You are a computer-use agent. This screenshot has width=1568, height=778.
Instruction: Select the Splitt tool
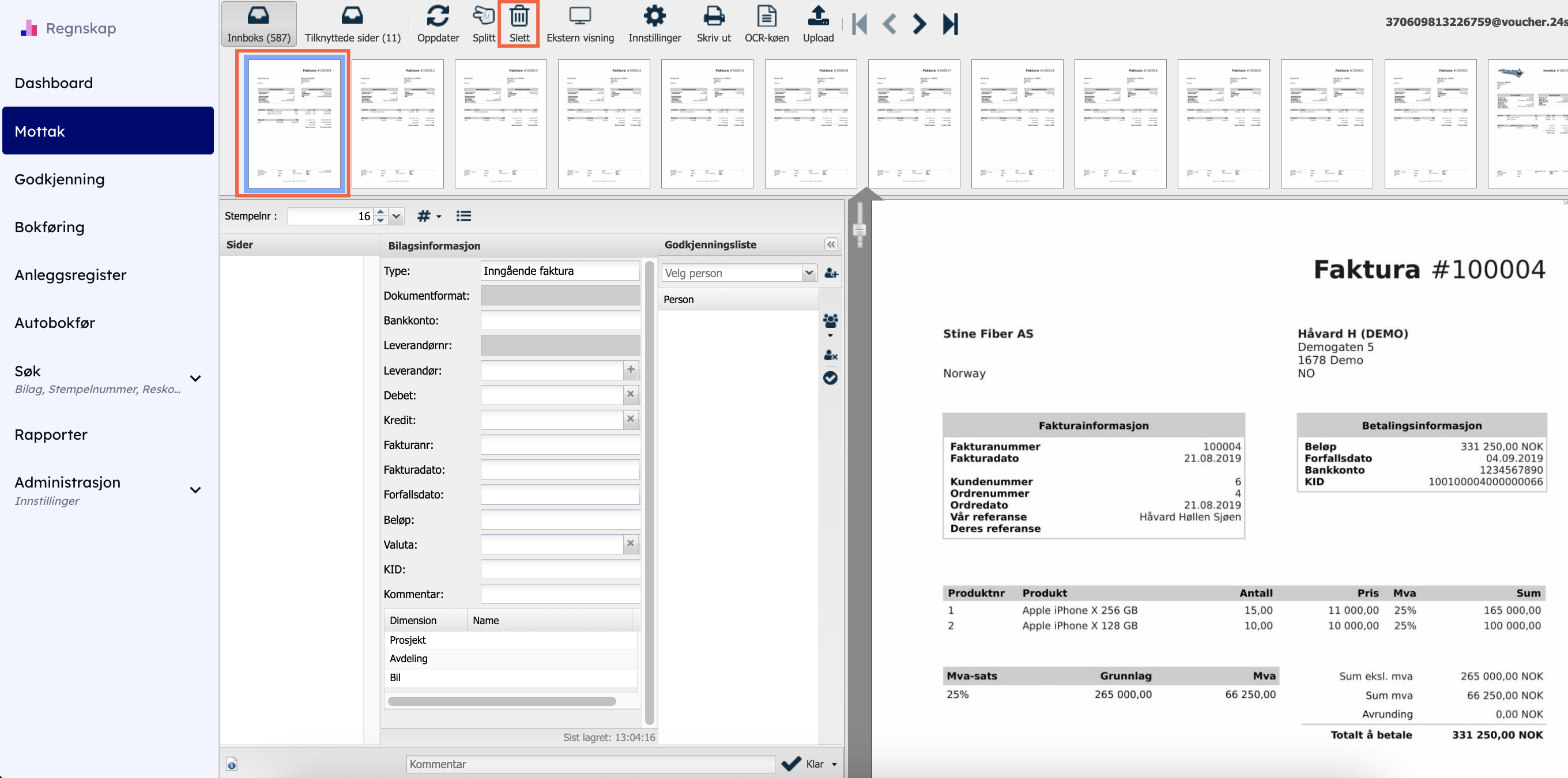pos(484,17)
